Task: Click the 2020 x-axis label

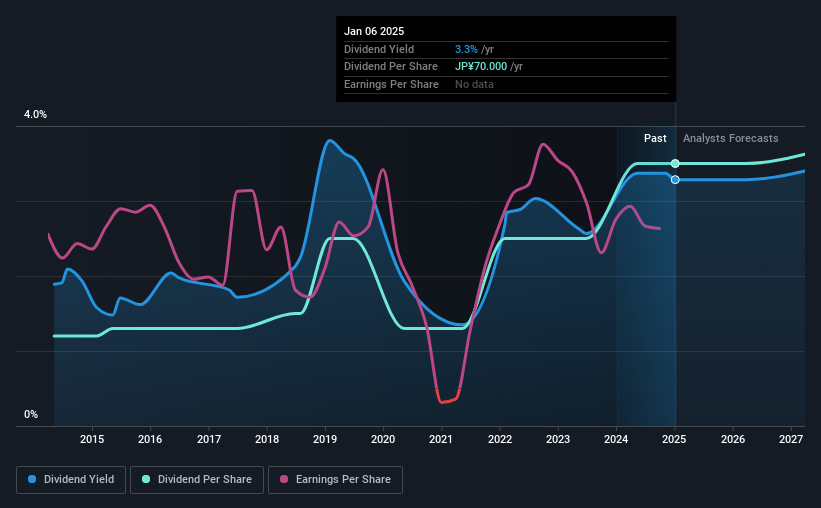Action: pos(383,439)
